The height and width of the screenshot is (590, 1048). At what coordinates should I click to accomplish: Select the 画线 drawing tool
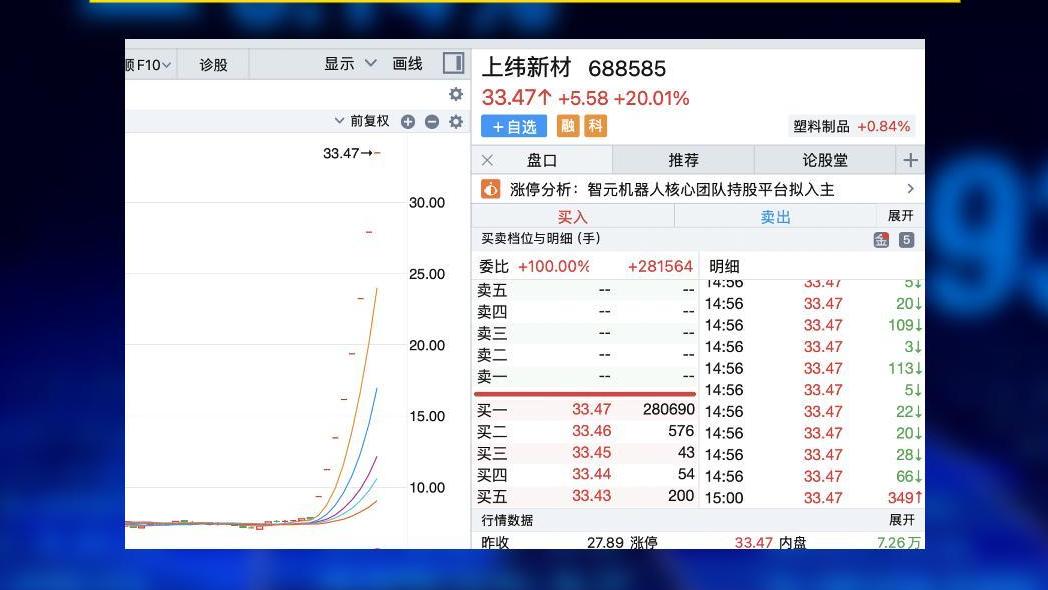(x=407, y=63)
